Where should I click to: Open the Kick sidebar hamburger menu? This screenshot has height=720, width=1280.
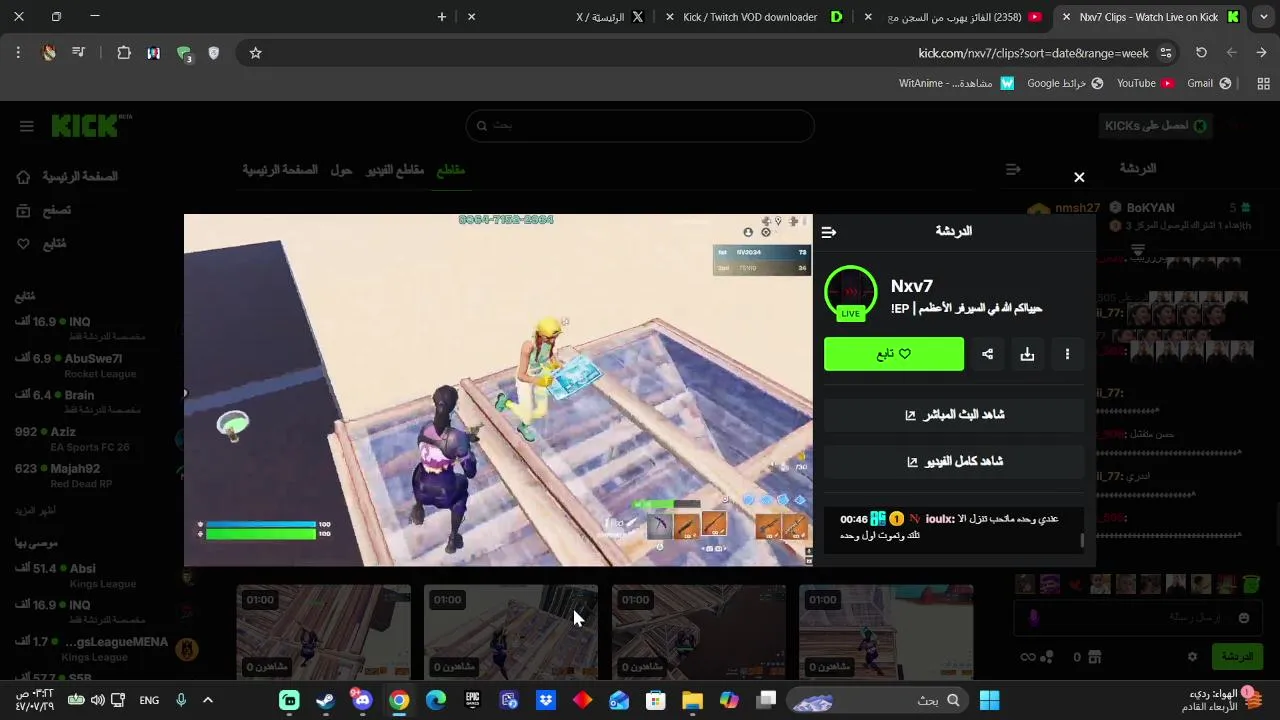(x=27, y=126)
